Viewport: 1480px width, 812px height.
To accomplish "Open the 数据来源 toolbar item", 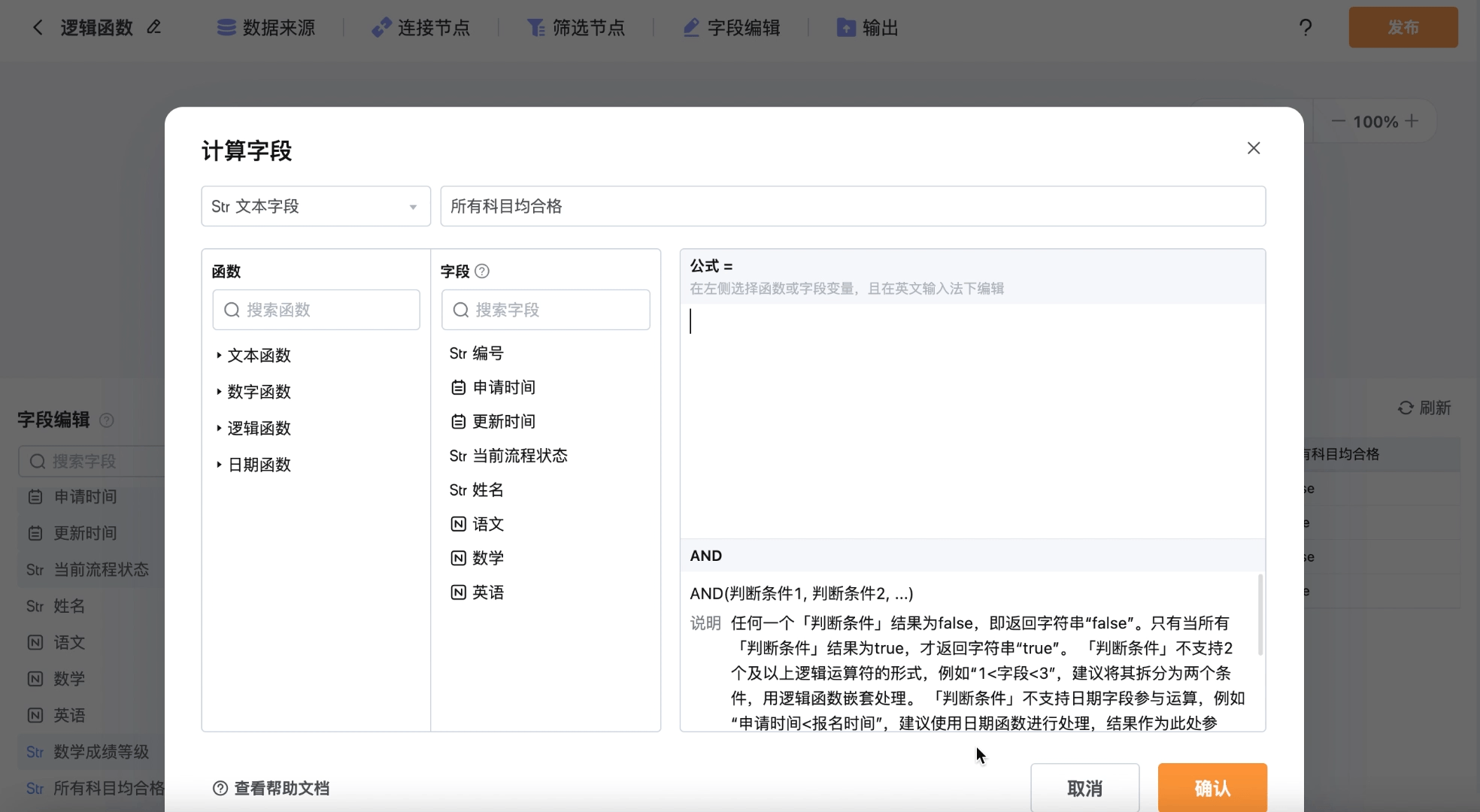I will (x=266, y=28).
